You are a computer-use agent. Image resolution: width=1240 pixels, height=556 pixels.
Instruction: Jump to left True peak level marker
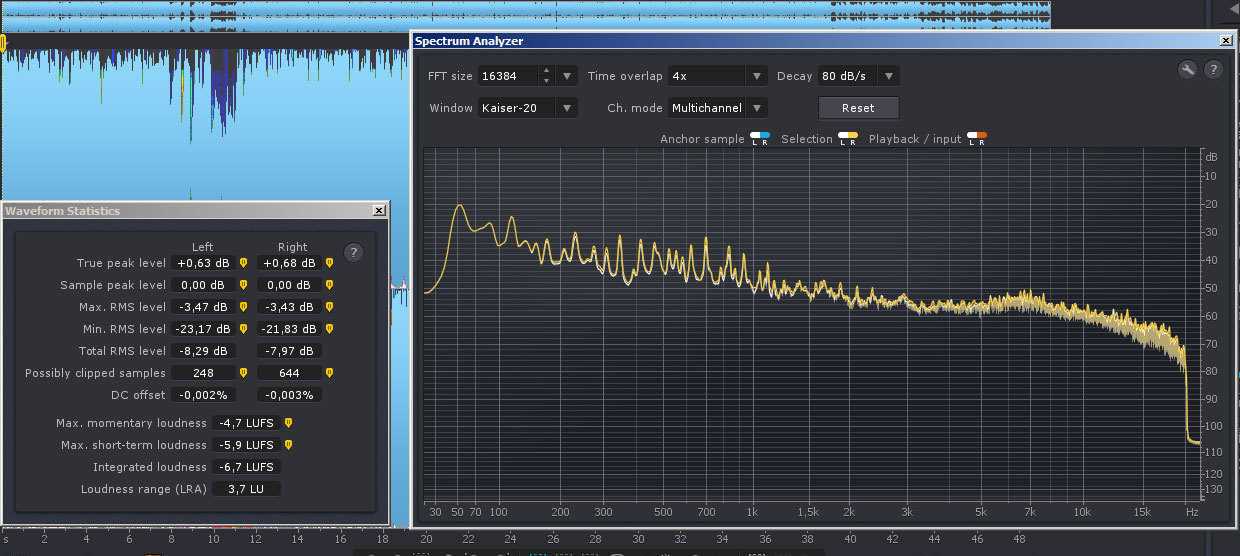click(x=243, y=264)
